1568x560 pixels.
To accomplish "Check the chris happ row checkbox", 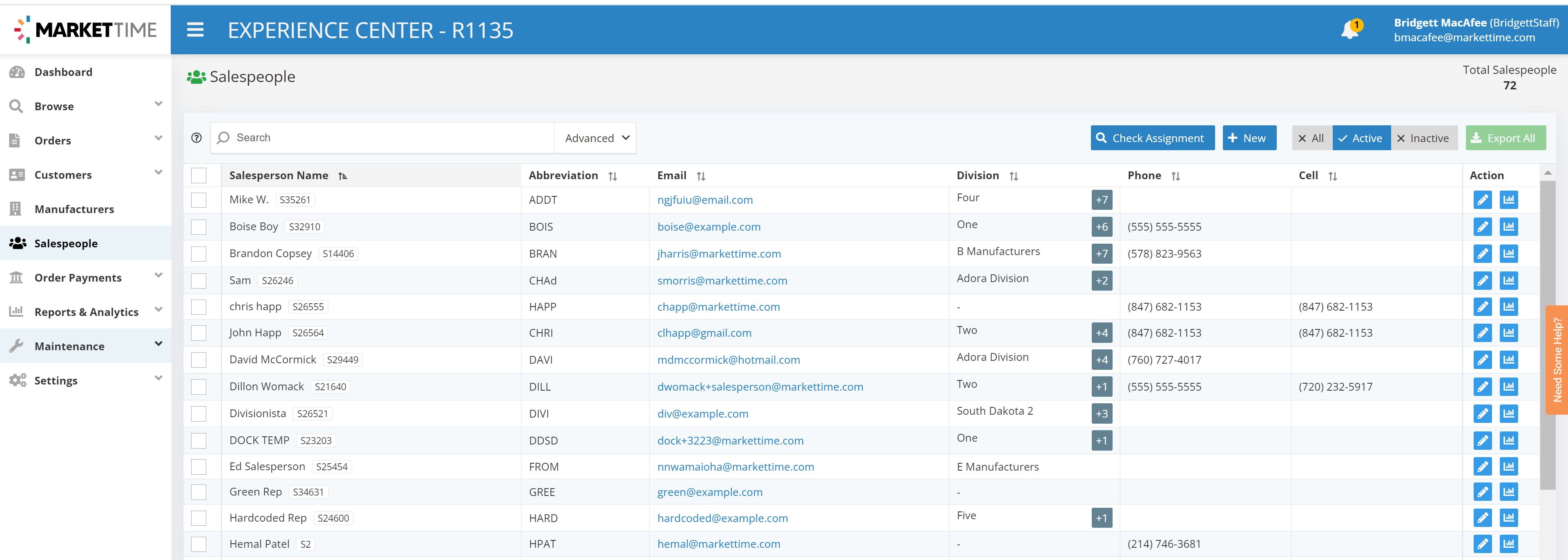I will point(199,307).
